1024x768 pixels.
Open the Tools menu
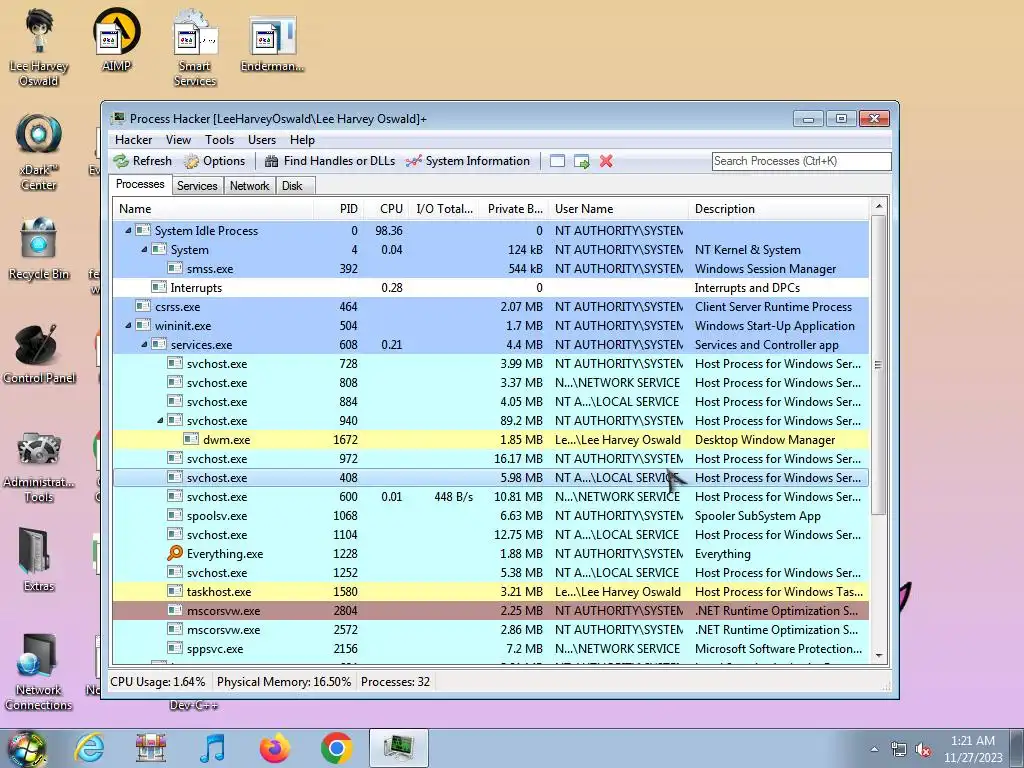coord(219,140)
